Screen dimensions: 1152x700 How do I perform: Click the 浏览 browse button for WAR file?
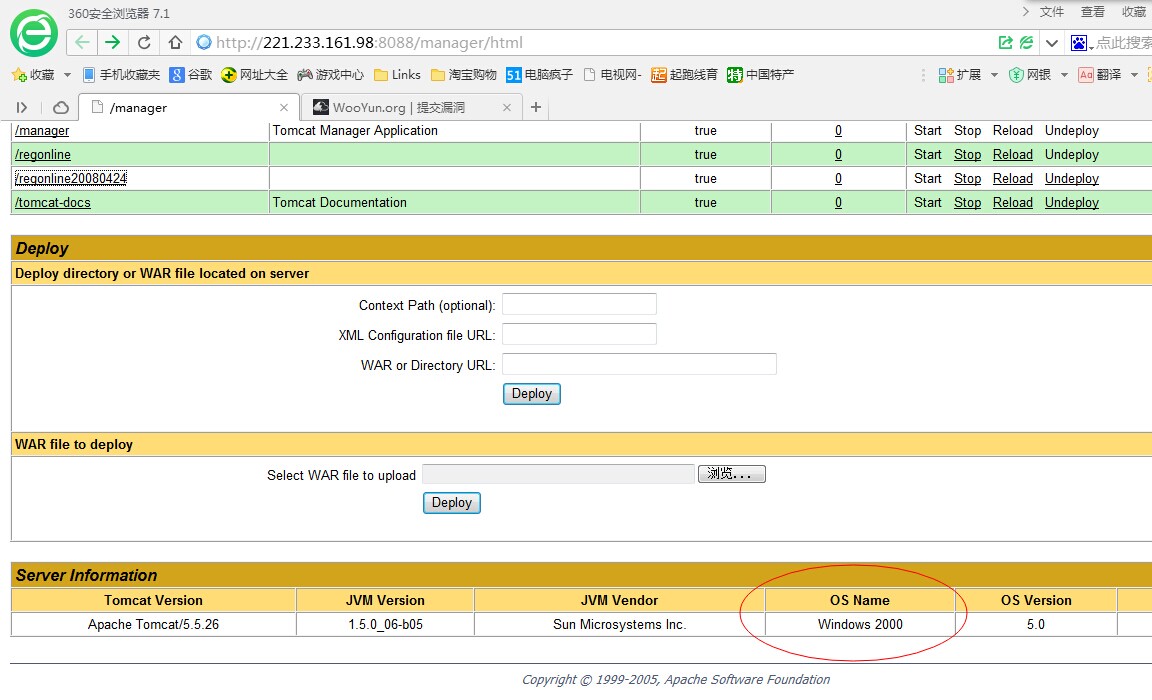point(732,475)
